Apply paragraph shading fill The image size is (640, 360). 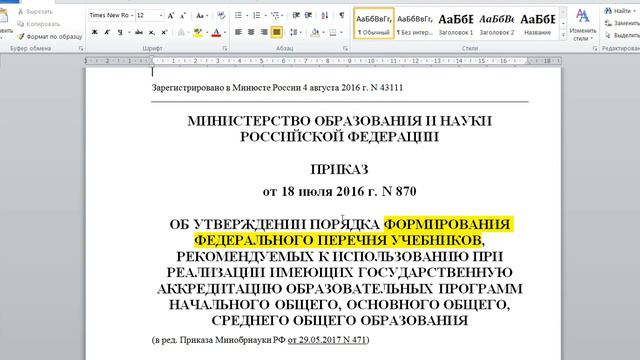click(314, 32)
